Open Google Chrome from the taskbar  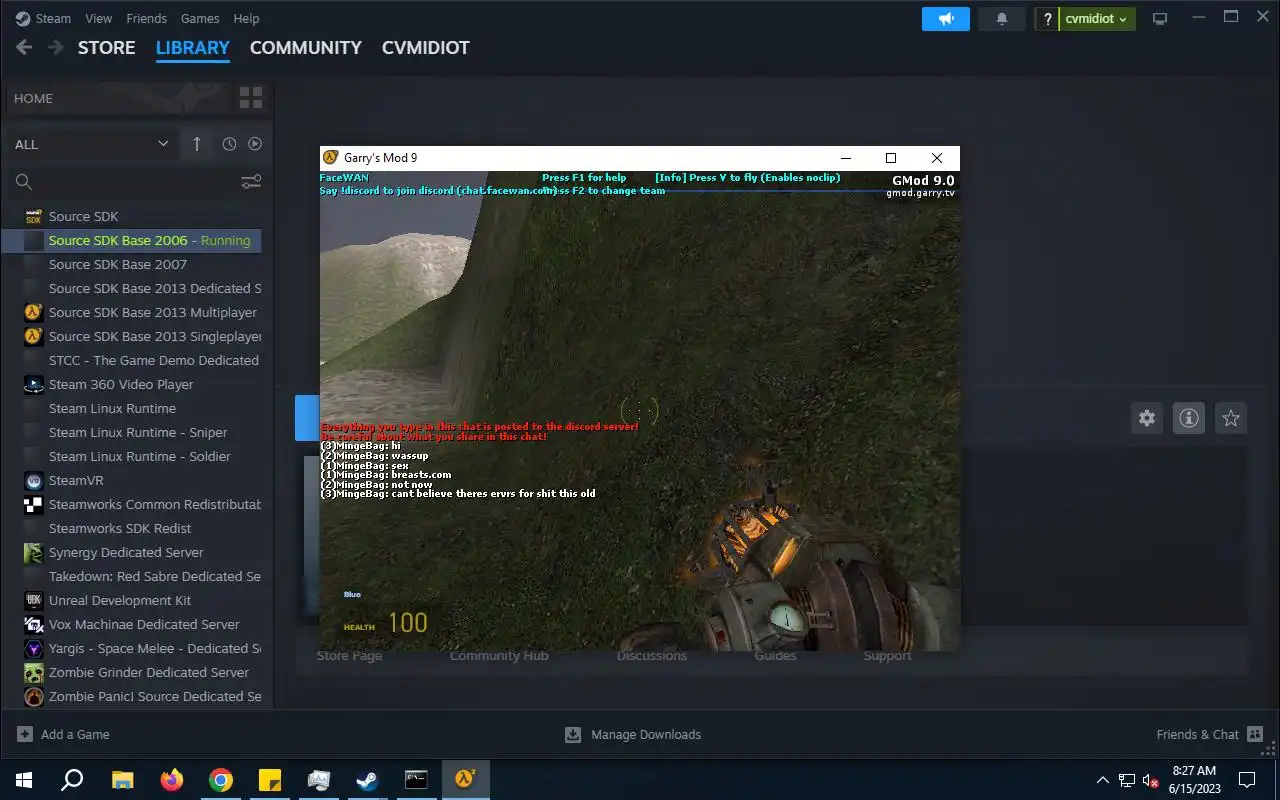click(221, 780)
